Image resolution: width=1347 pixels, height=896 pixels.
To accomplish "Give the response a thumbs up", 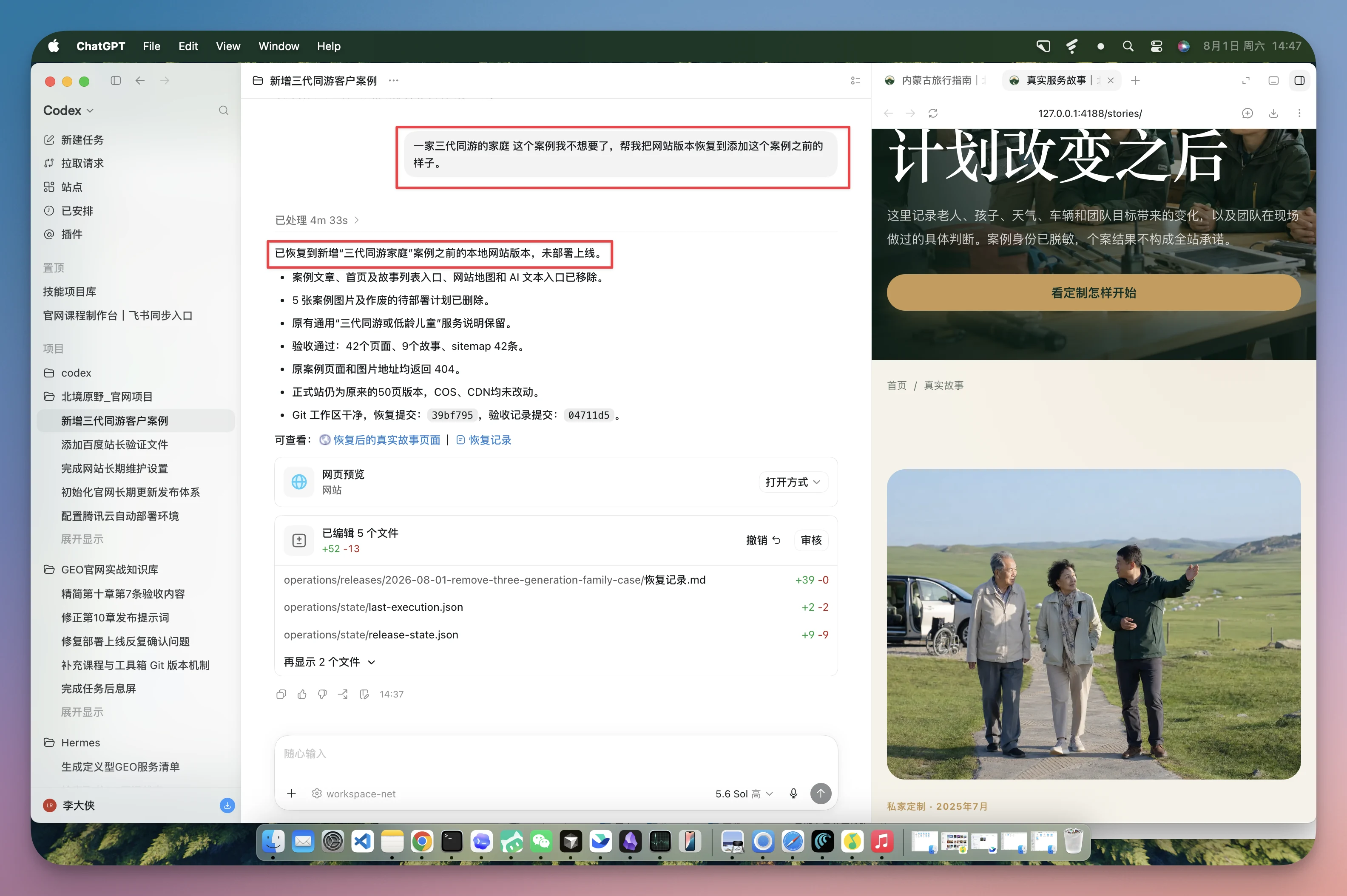I will pos(302,694).
